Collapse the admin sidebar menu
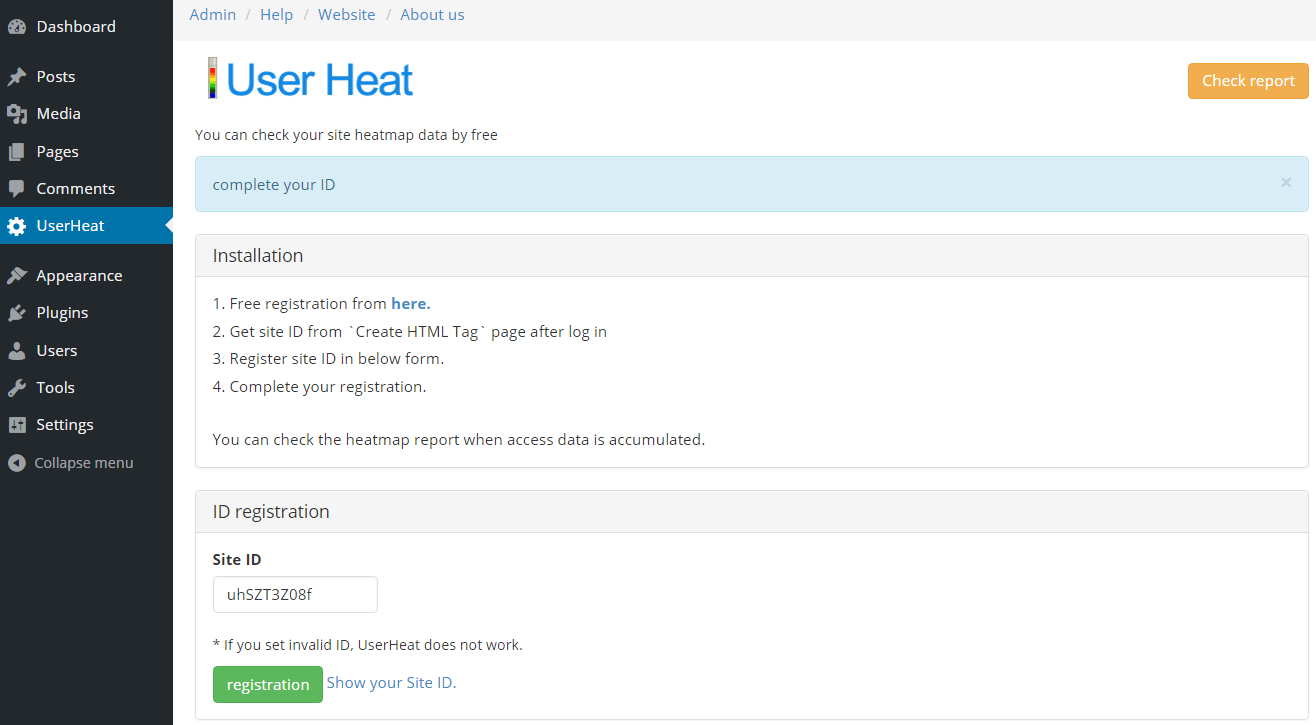Image resolution: width=1316 pixels, height=725 pixels. coord(86,463)
